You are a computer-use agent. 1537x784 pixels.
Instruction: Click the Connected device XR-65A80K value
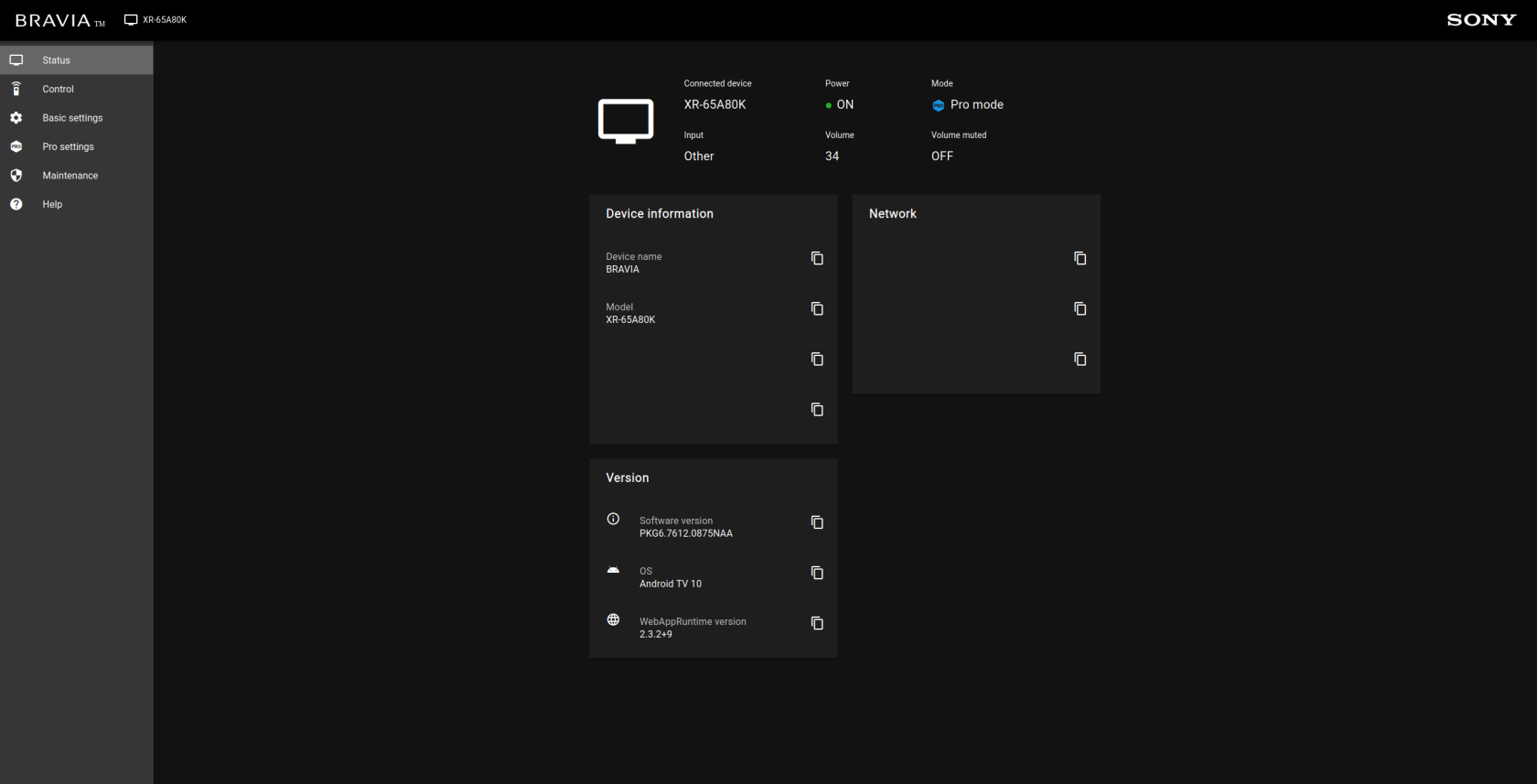click(715, 104)
